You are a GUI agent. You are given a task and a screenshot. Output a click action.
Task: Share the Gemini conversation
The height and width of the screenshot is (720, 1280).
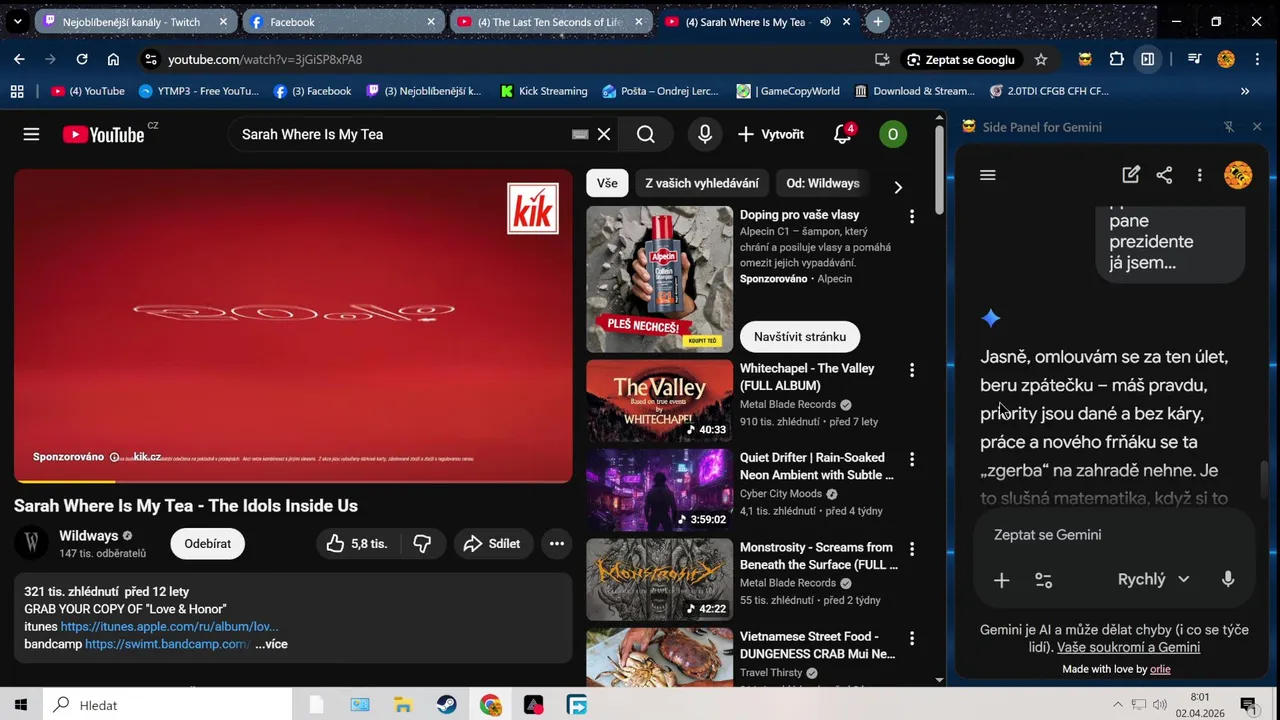click(x=1164, y=175)
